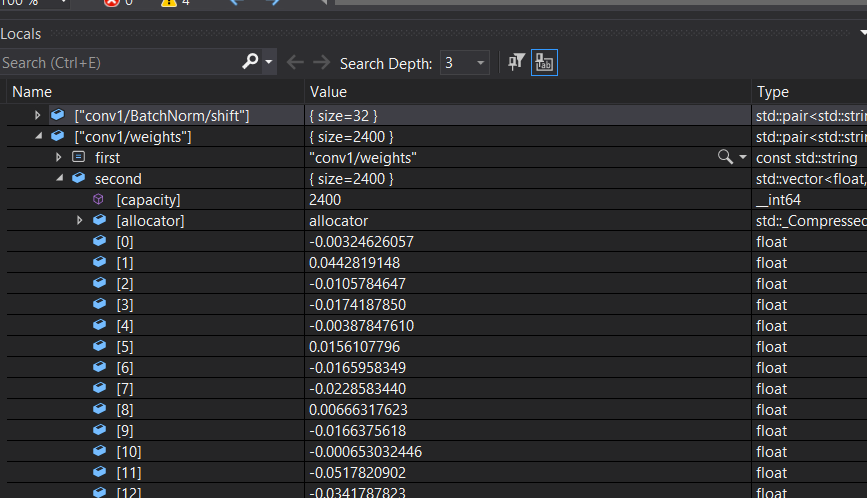
Task: Click the Type column header
Action: 773,92
